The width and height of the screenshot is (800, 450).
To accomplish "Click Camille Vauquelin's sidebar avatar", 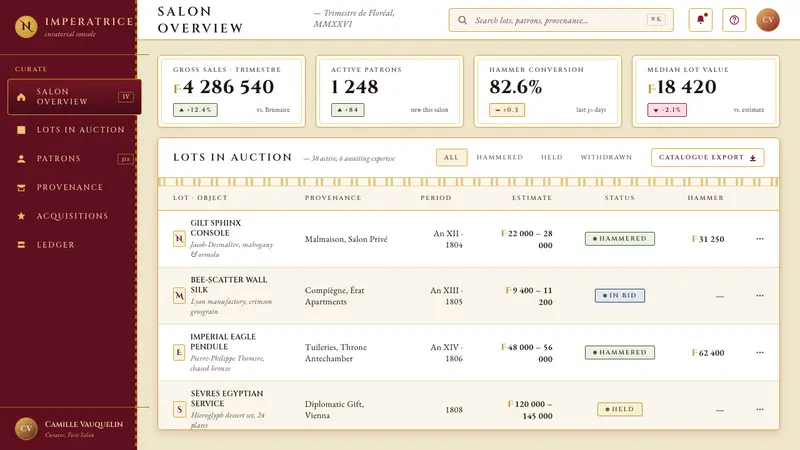I will click(26, 429).
